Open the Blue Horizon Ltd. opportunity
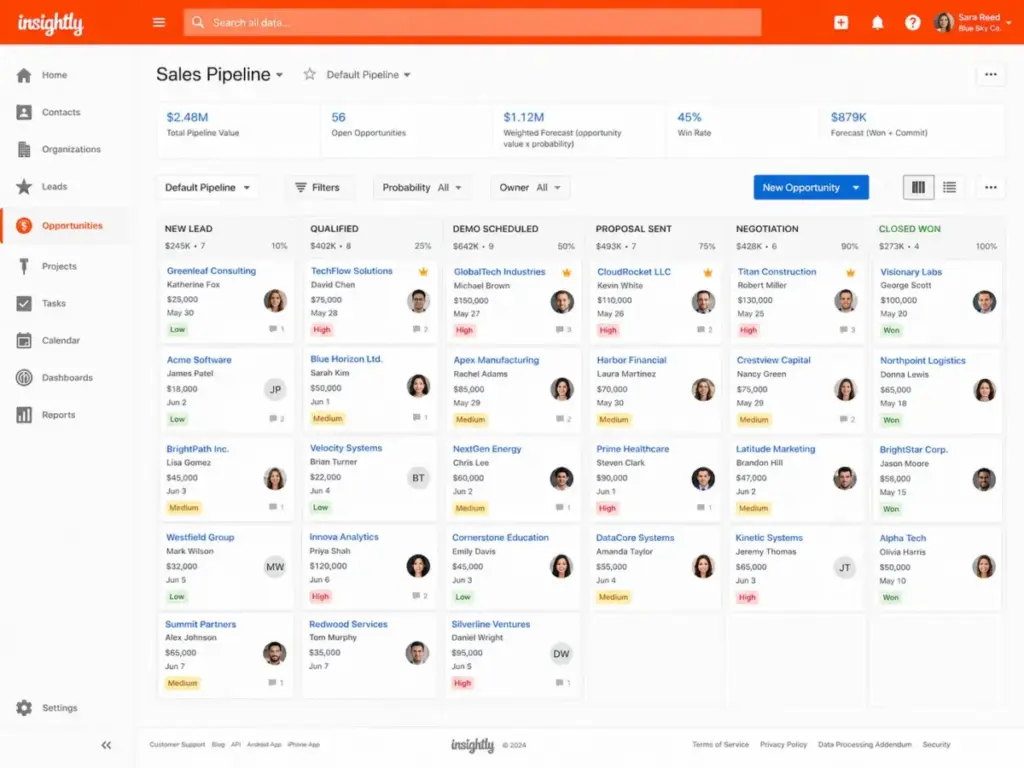 (x=346, y=359)
